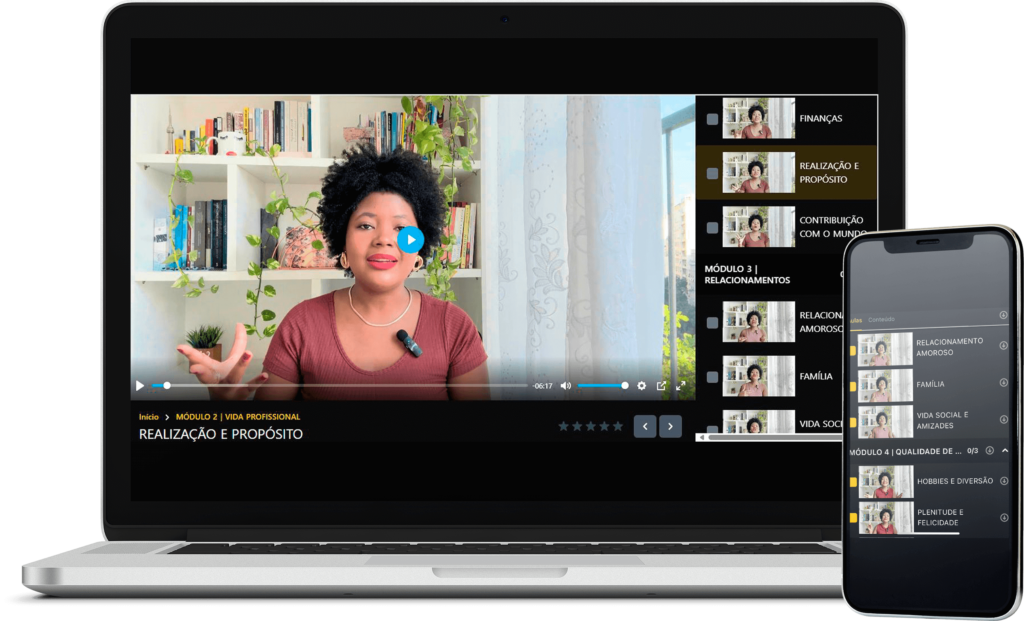1024x621 pixels.
Task: Adjust the video volume slider
Action: pyautogui.click(x=602, y=386)
